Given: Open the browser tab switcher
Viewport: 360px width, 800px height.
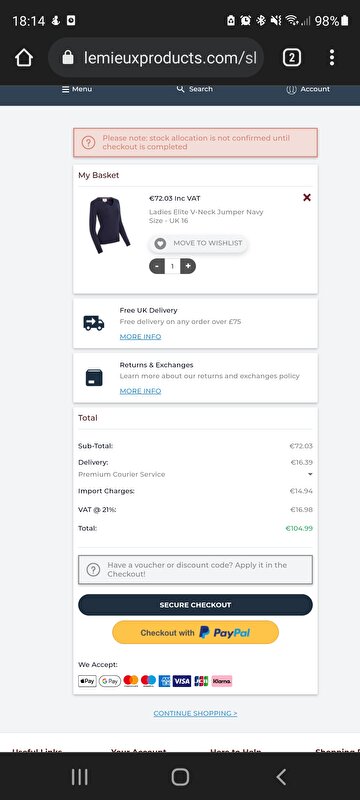Looking at the screenshot, I should pyautogui.click(x=292, y=58).
